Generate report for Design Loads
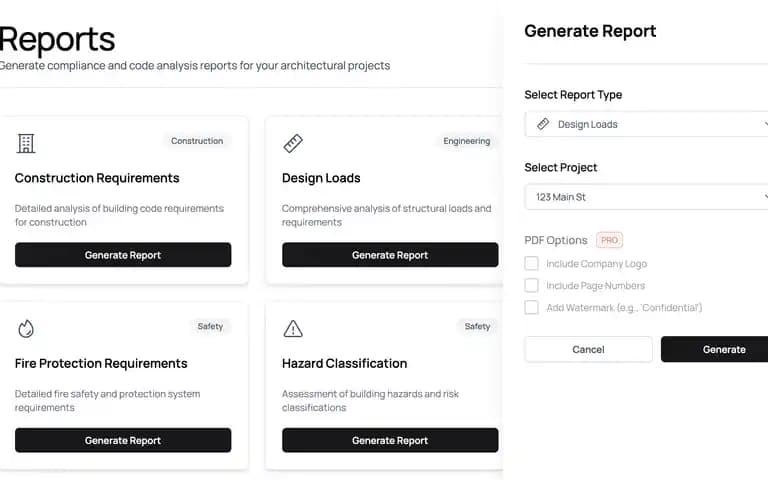The height and width of the screenshot is (480, 768). (x=390, y=255)
